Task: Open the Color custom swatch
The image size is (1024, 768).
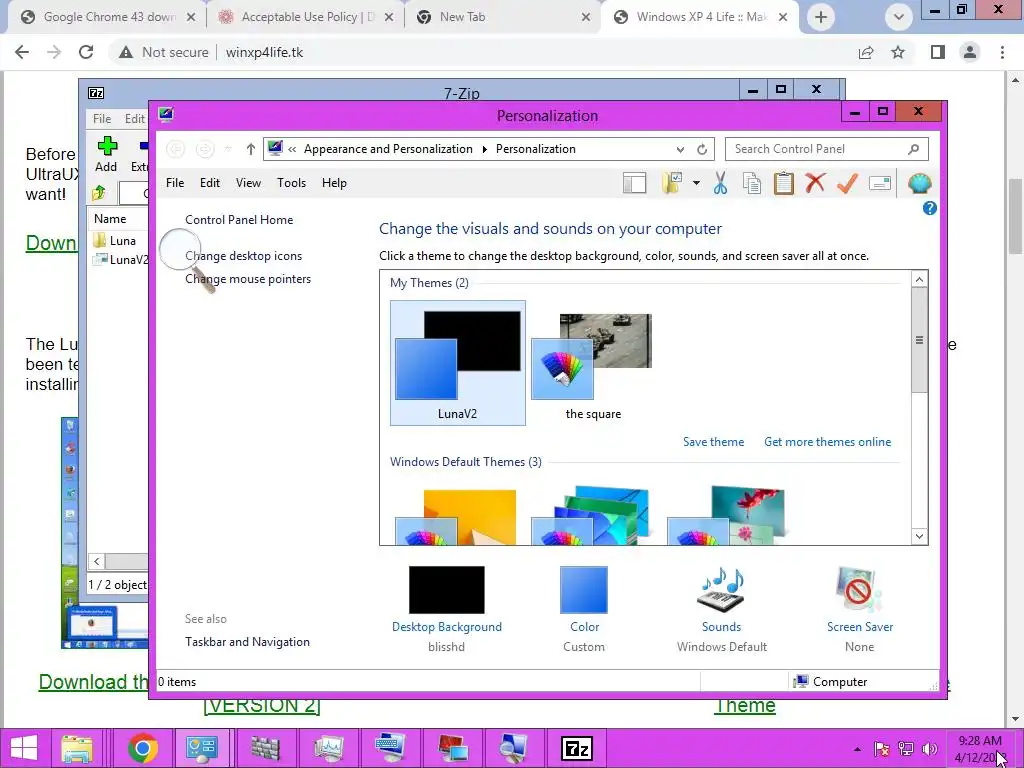Action: click(584, 590)
